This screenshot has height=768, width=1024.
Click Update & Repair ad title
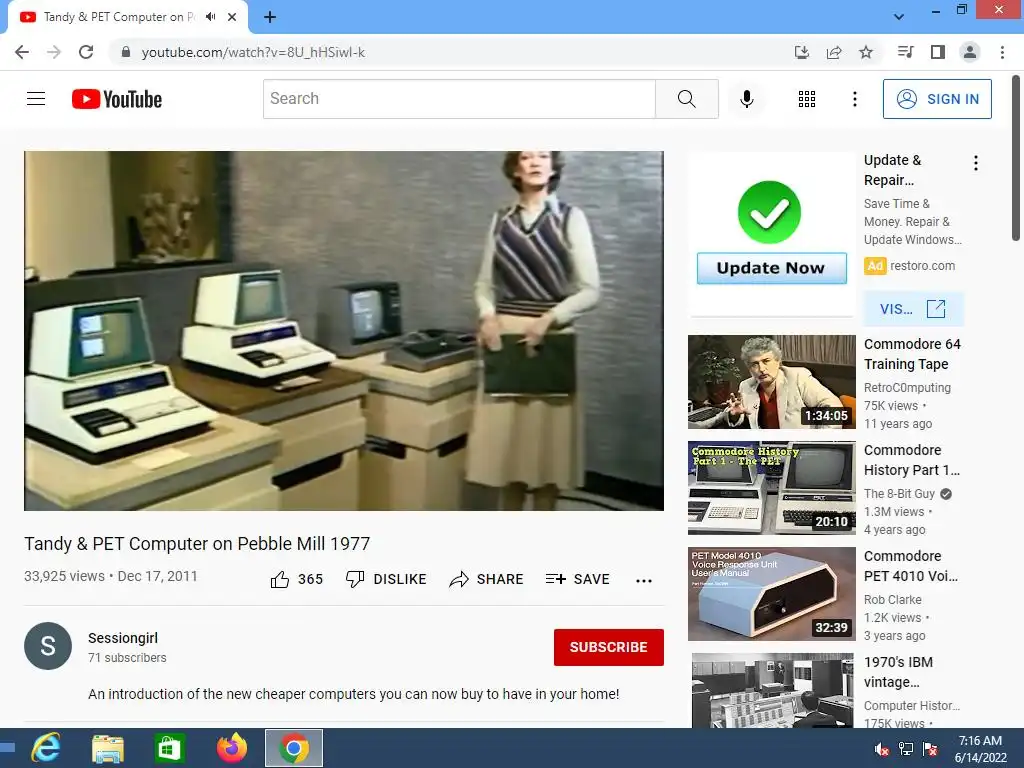[x=892, y=170]
